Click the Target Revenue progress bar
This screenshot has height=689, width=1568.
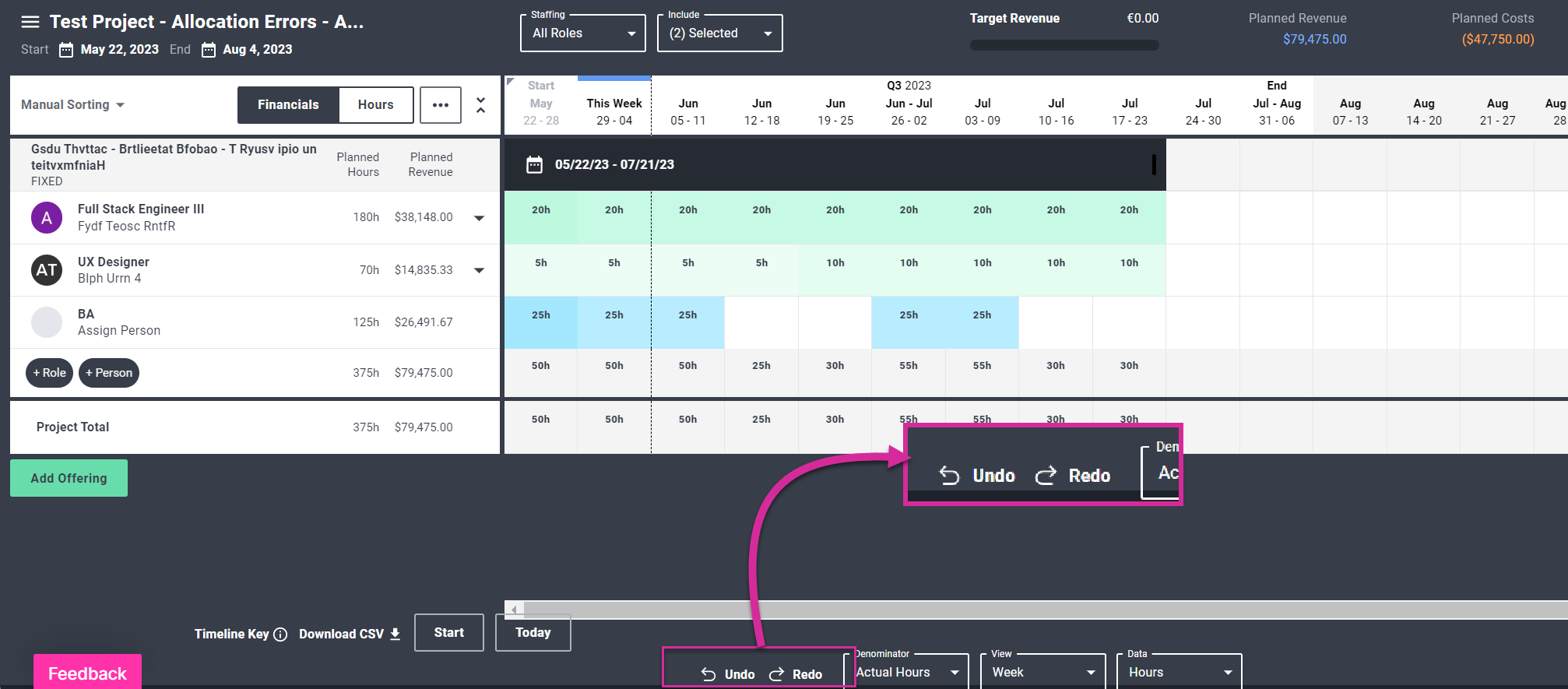coord(1064,45)
